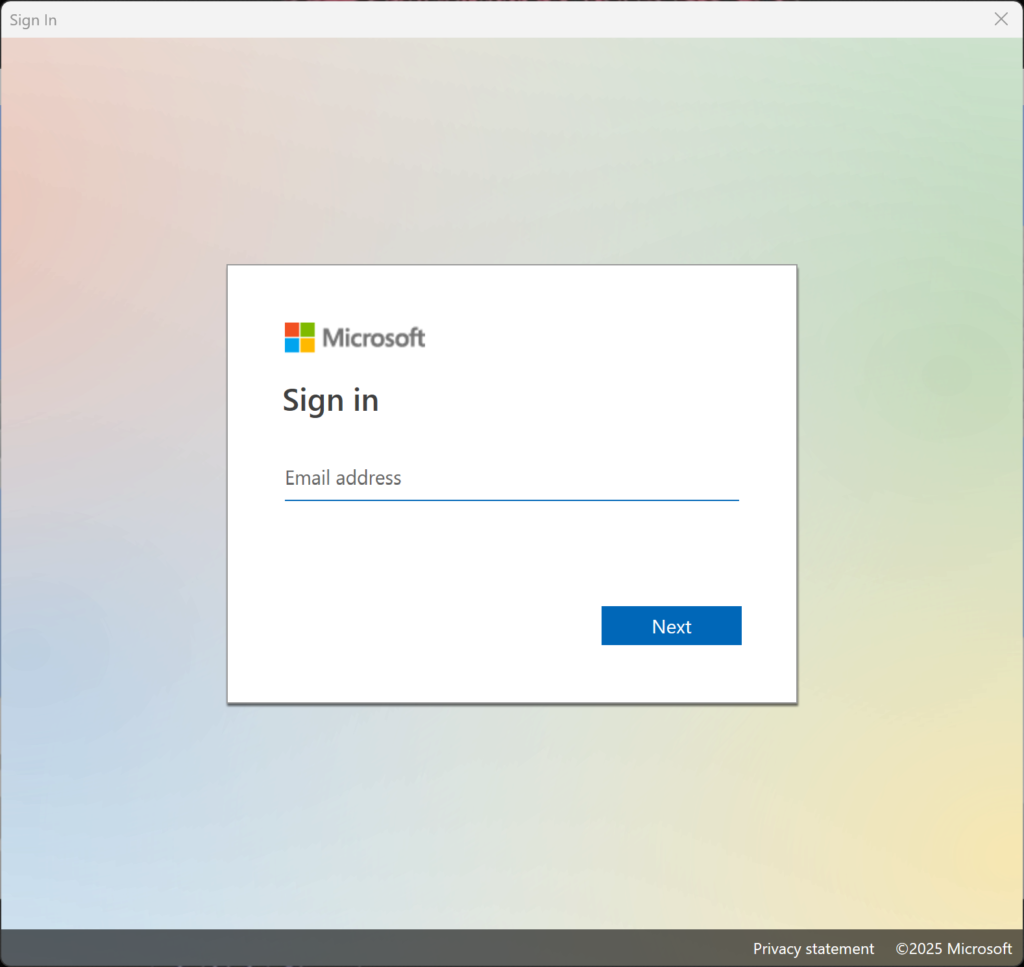
Task: Click the blue square of Microsoft logo
Action: [x=292, y=345]
